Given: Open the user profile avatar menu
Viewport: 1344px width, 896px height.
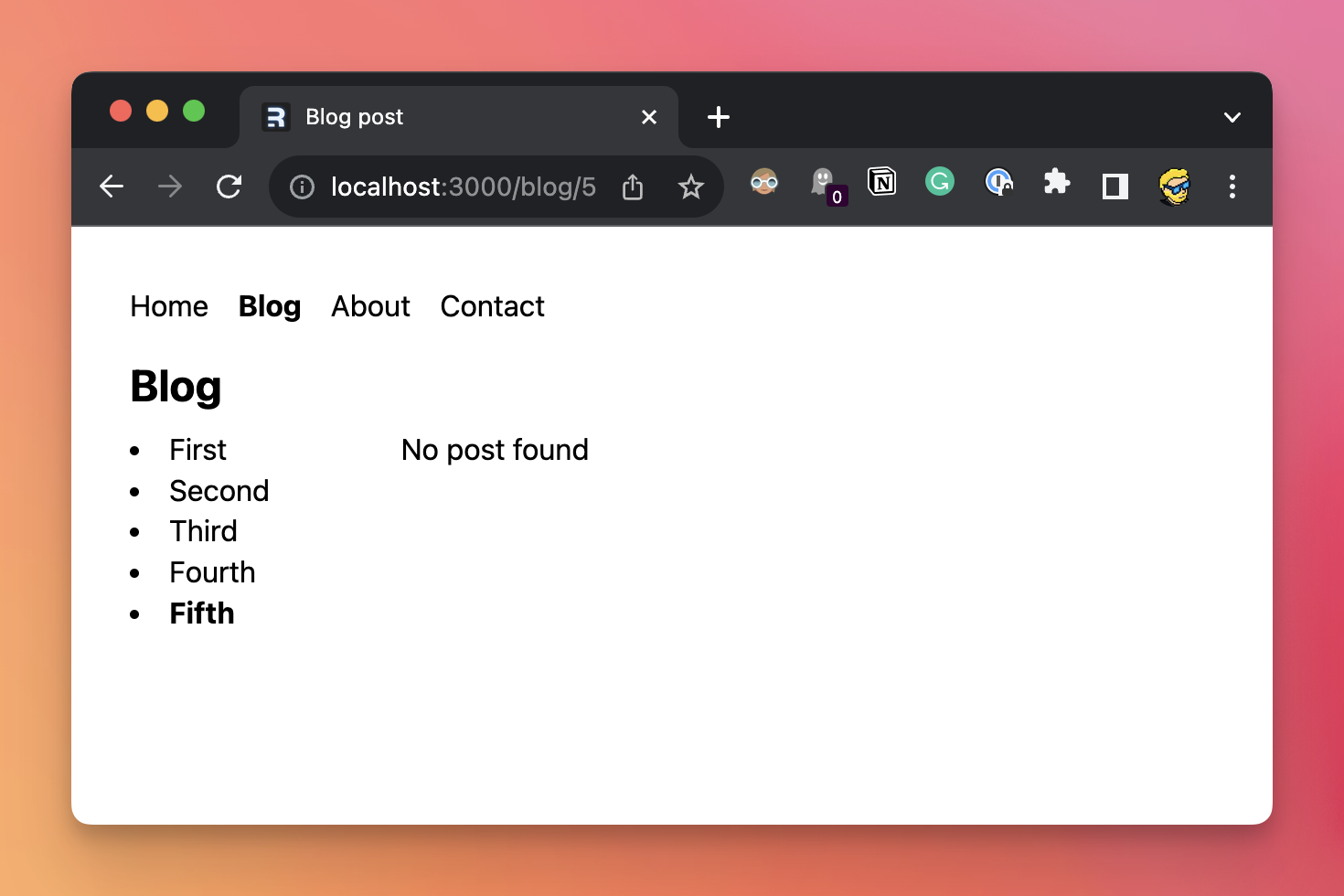Looking at the screenshot, I should point(1174,187).
